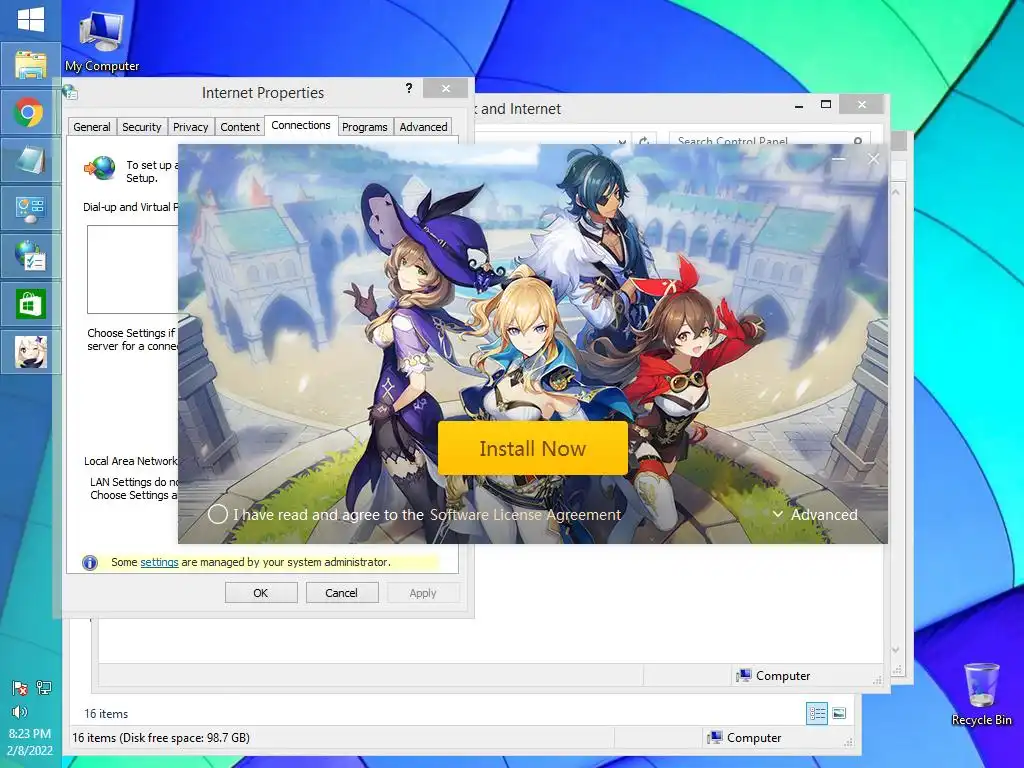This screenshot has height=768, width=1024.
Task: Click the Install Now button
Action: point(533,448)
